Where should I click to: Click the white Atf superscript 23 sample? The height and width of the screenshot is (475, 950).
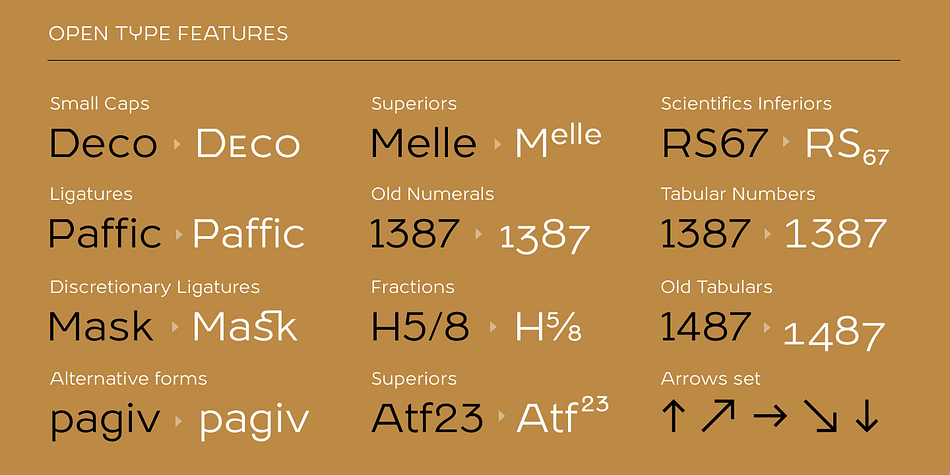(562, 414)
